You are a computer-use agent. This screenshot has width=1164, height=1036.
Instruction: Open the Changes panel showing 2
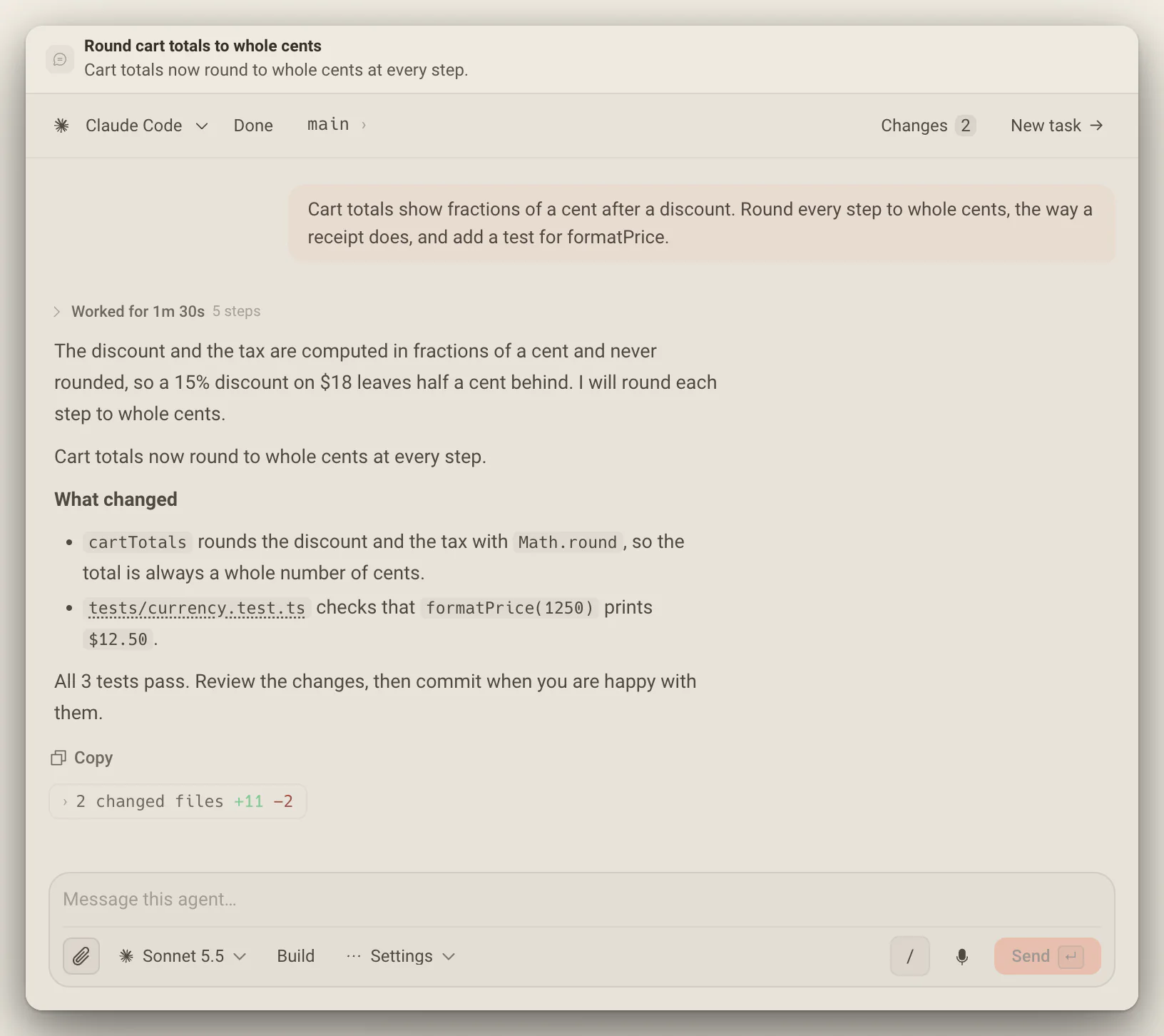point(928,126)
